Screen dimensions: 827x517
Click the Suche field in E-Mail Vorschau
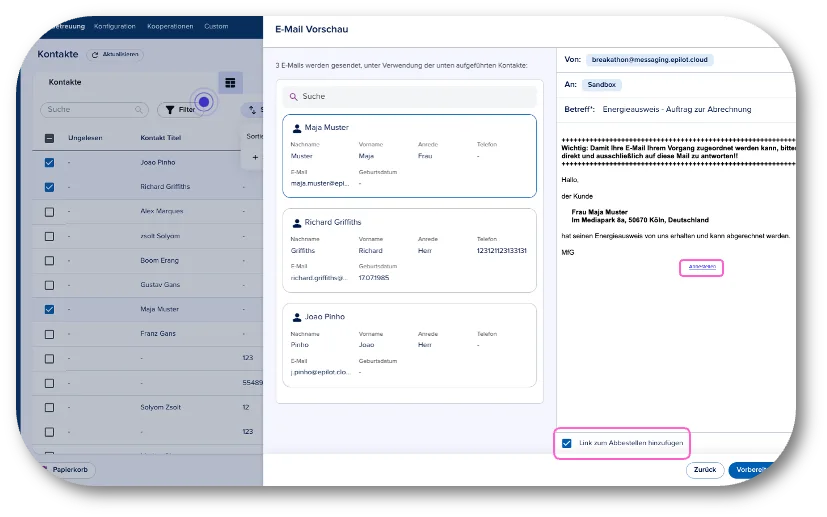click(409, 97)
